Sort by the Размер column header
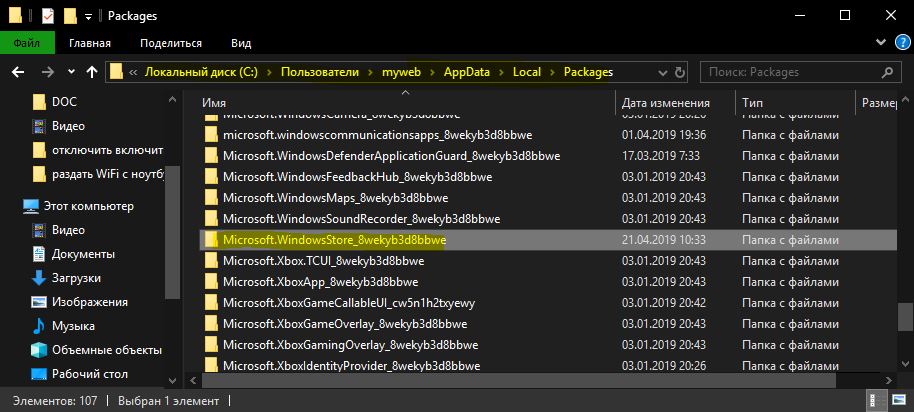Viewport: 914px width, 412px height. [877, 103]
